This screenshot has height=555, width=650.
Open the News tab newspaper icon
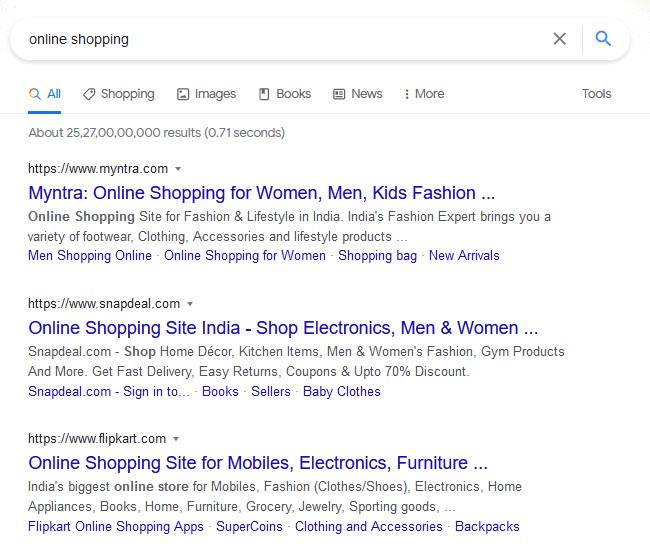(339, 94)
